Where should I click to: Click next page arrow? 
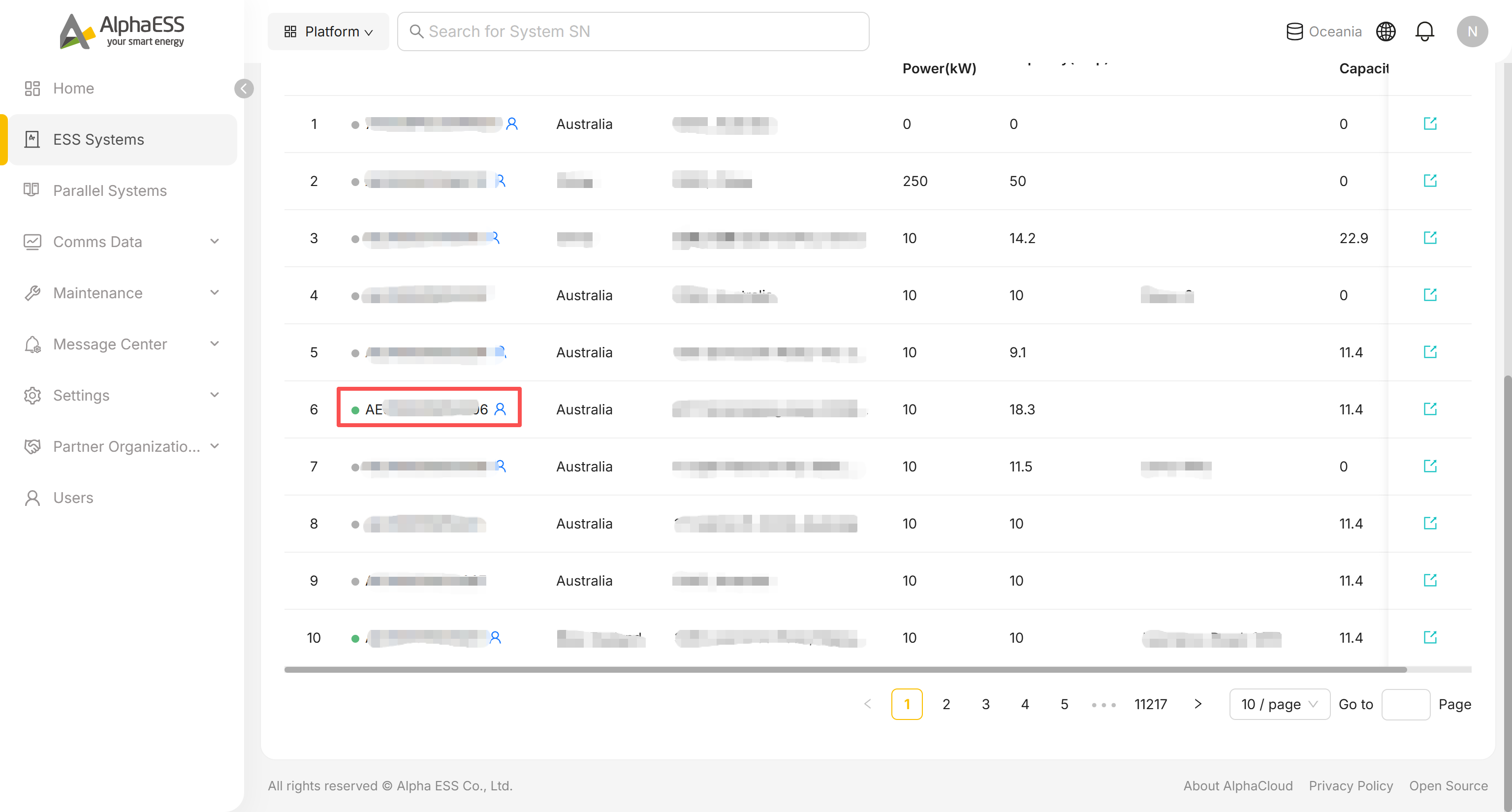tap(1198, 703)
